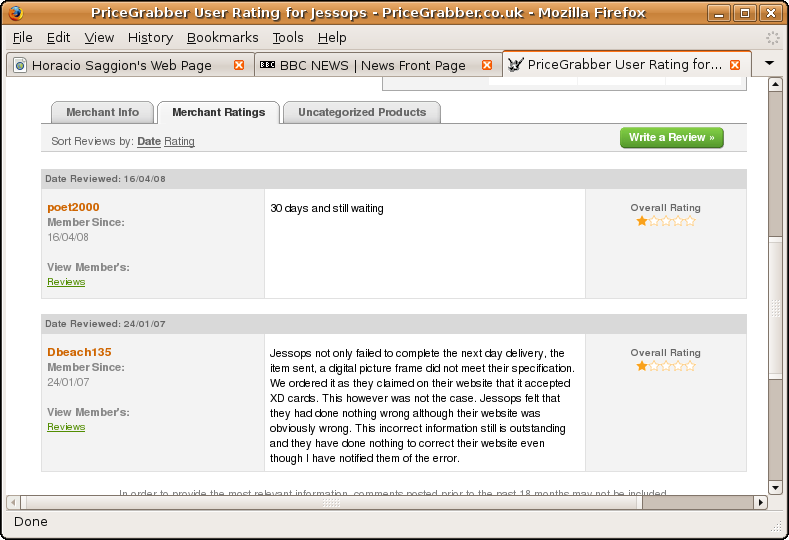Image resolution: width=789 pixels, height=540 pixels.
Task: Open the list-all-tabs dropdown arrow
Action: tap(769, 63)
